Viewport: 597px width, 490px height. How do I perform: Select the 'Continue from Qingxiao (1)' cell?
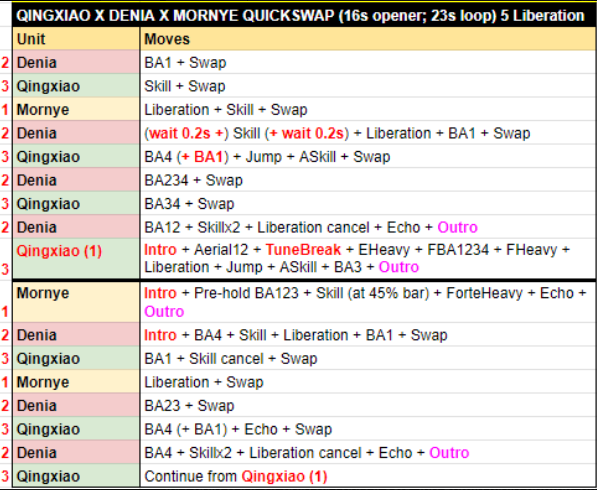point(367,476)
